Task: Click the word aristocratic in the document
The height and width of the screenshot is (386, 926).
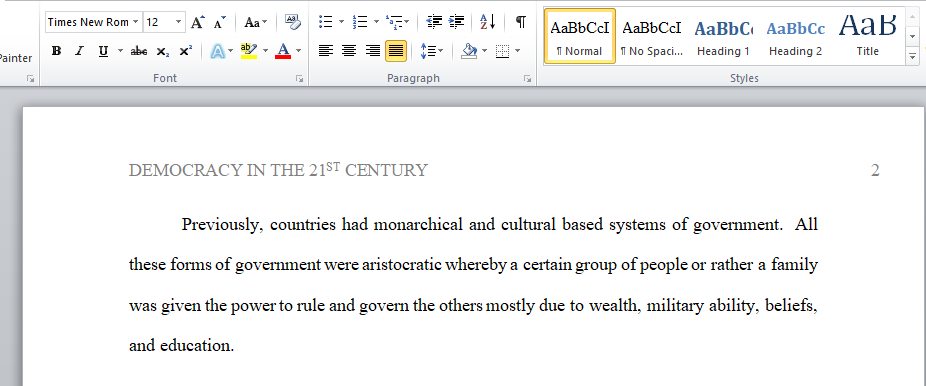Action: click(x=402, y=265)
